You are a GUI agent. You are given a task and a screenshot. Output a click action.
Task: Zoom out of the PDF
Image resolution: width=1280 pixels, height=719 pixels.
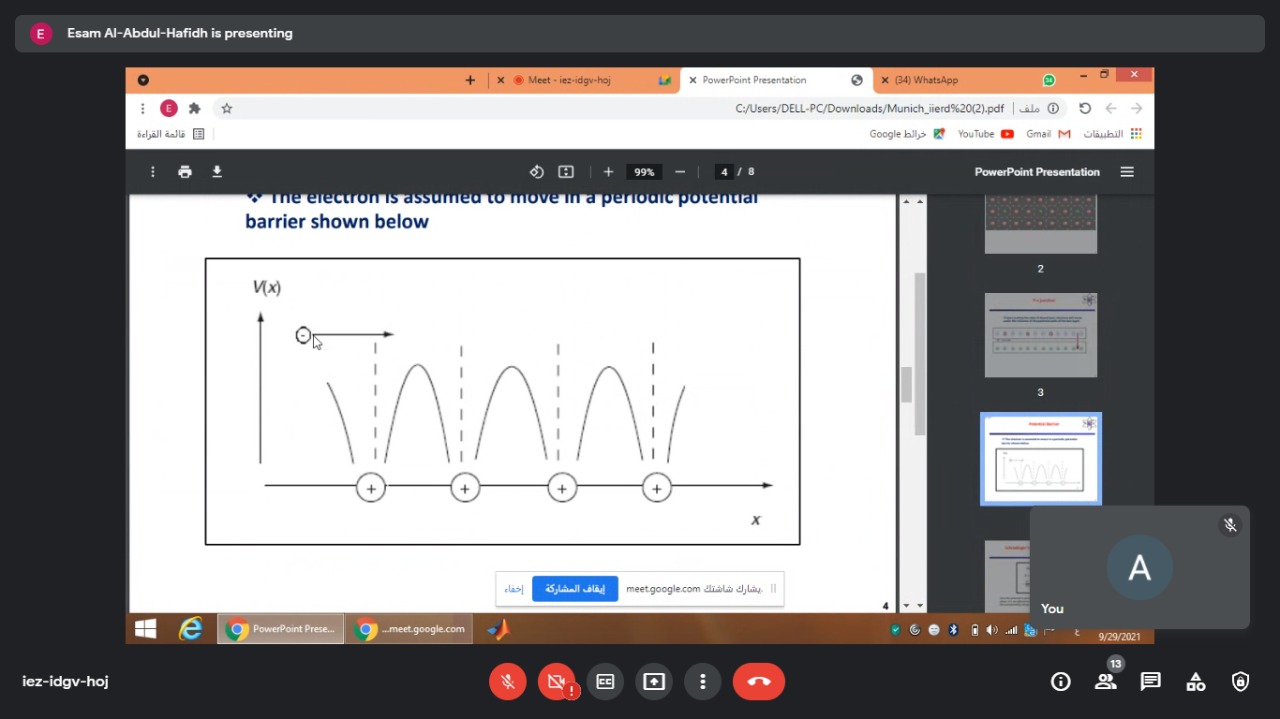(x=680, y=172)
